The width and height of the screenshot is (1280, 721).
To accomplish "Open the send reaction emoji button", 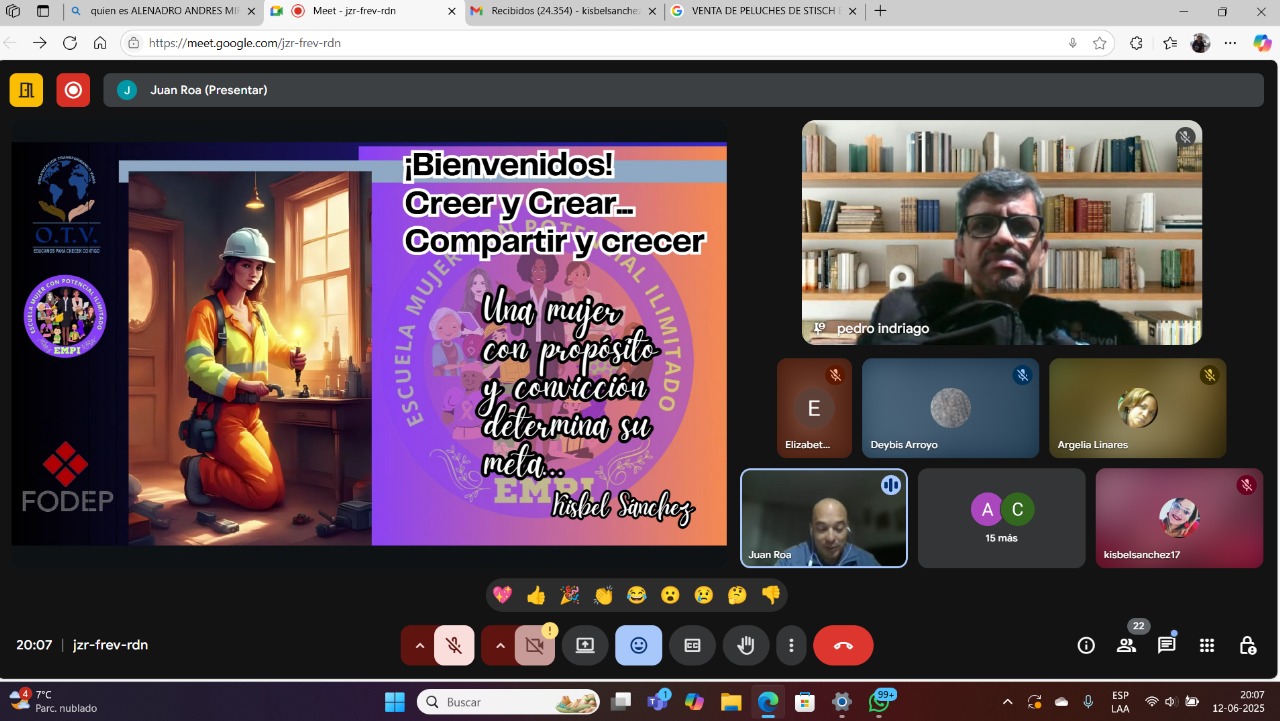I will (638, 646).
